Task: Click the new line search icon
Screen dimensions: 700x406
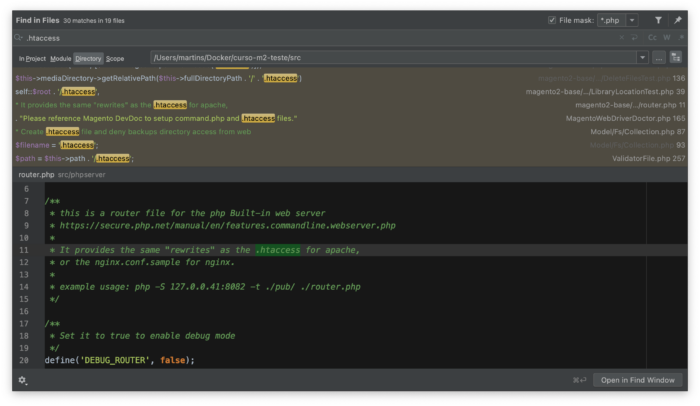Action: pyautogui.click(x=634, y=38)
